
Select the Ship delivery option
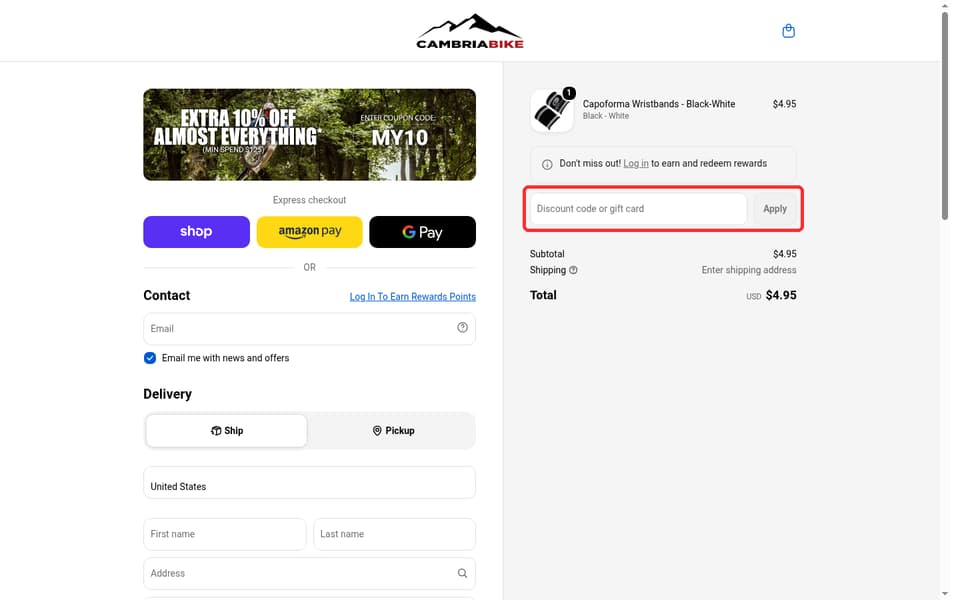pyautogui.click(x=227, y=430)
